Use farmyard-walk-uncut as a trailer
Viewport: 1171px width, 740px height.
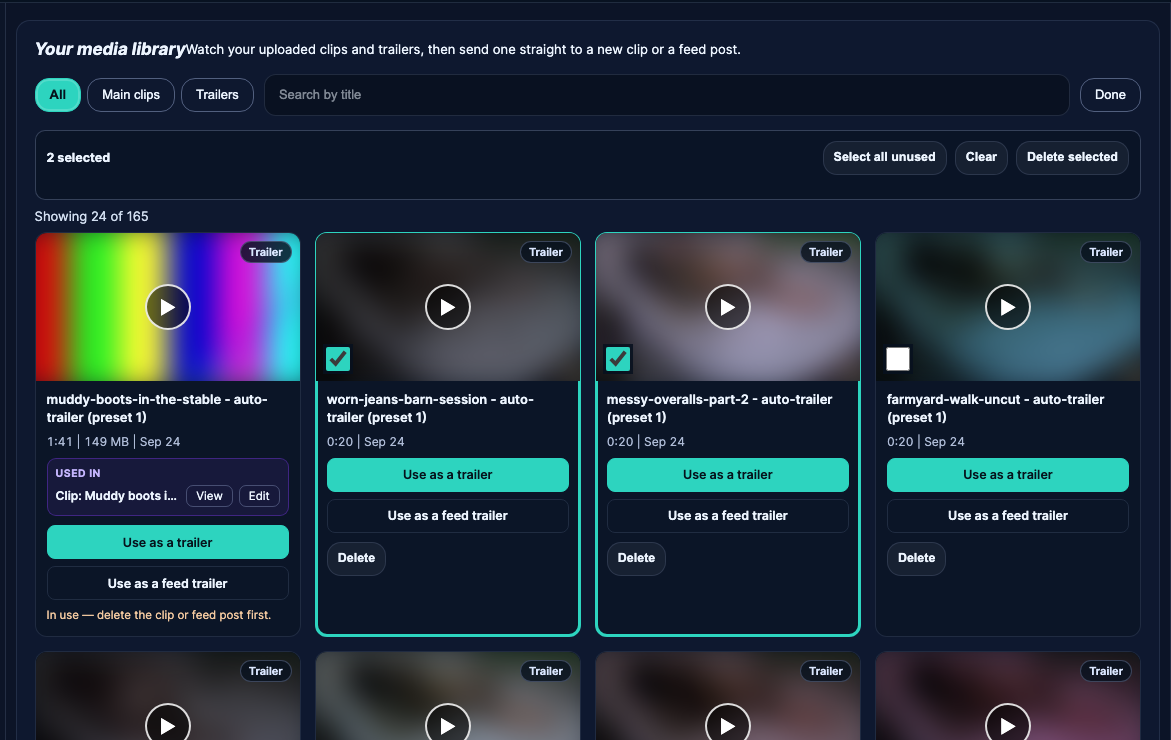tap(1008, 475)
